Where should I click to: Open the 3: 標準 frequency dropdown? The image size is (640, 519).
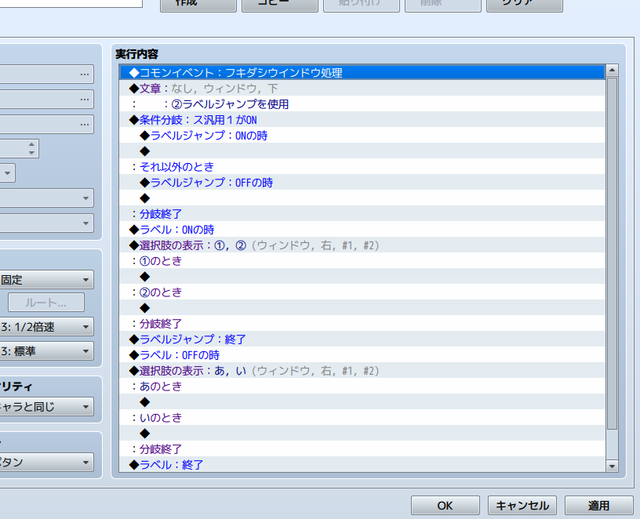pyautogui.click(x=46, y=351)
